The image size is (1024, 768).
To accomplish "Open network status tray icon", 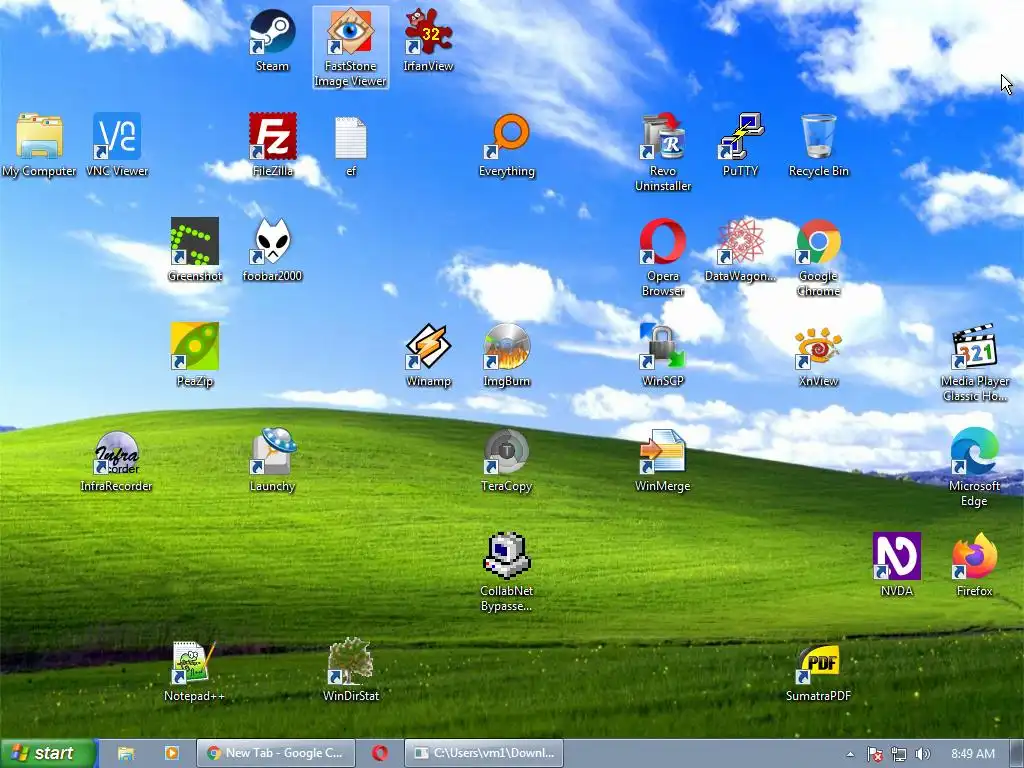I will point(899,754).
